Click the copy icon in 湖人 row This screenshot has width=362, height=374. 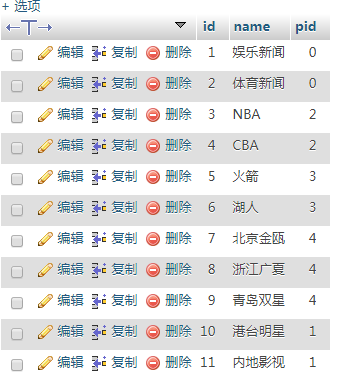[99, 208]
